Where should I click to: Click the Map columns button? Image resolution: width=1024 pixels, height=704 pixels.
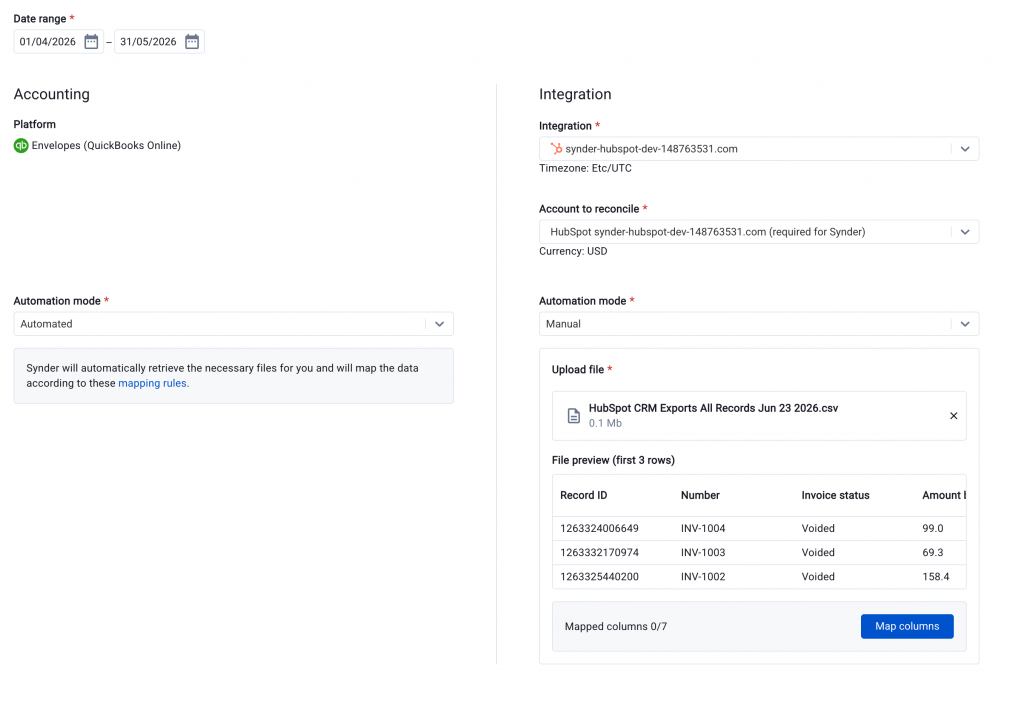(x=907, y=626)
